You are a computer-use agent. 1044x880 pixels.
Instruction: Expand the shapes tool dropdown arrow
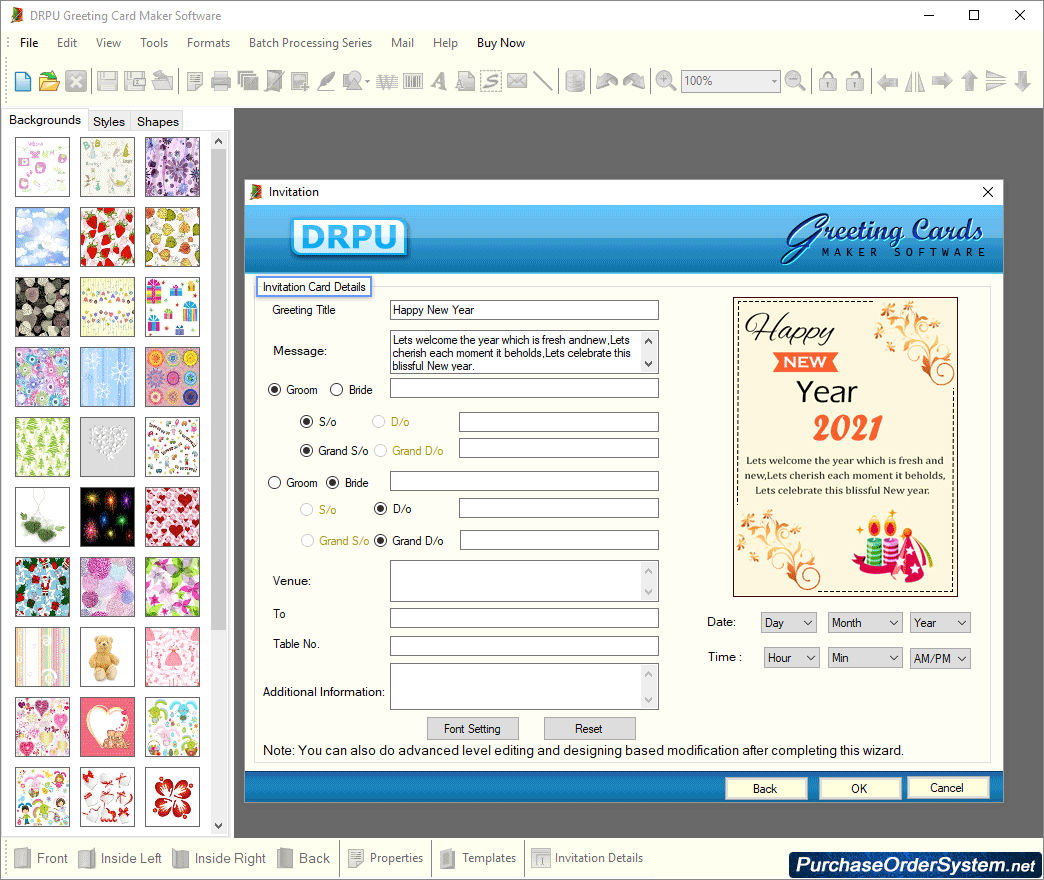point(368,82)
